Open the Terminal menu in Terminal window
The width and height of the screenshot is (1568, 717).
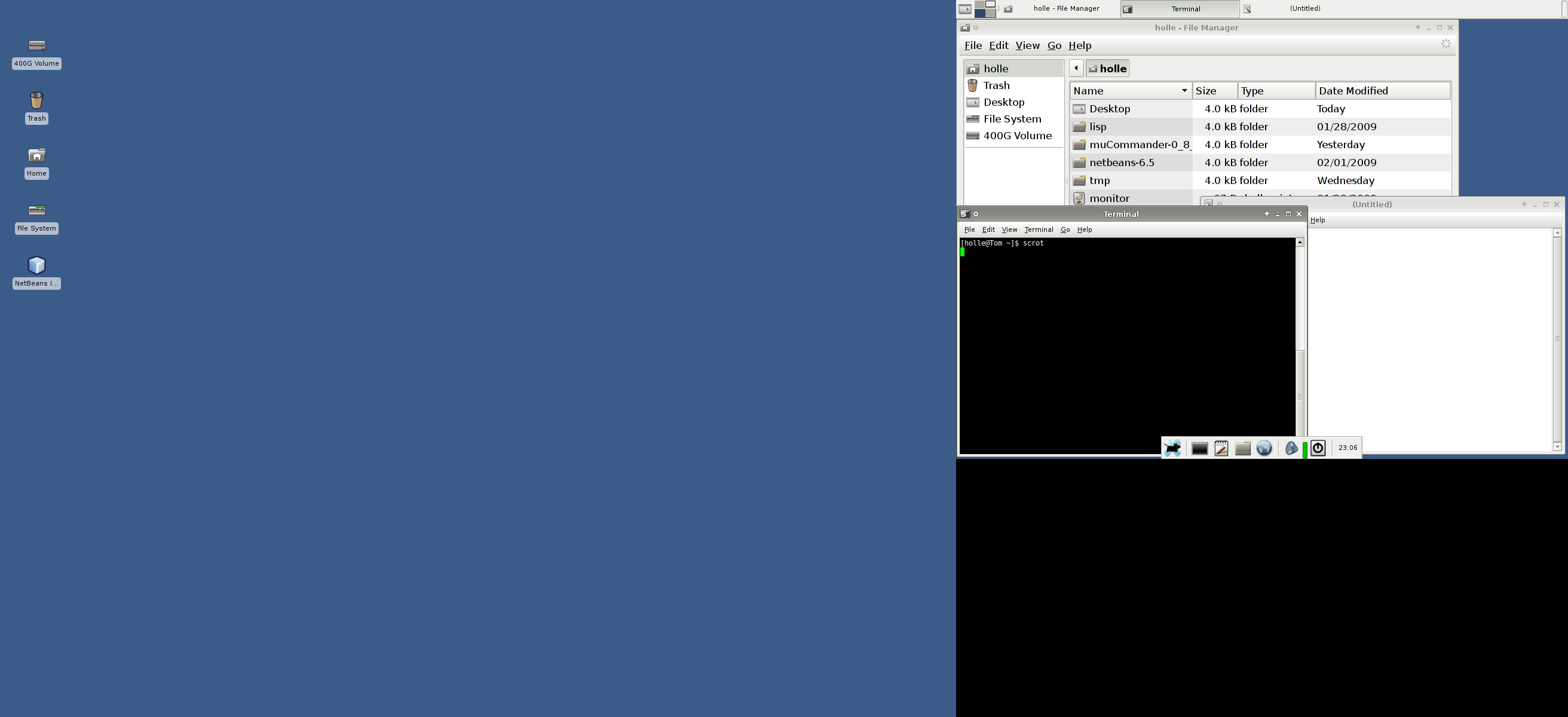coord(1039,229)
